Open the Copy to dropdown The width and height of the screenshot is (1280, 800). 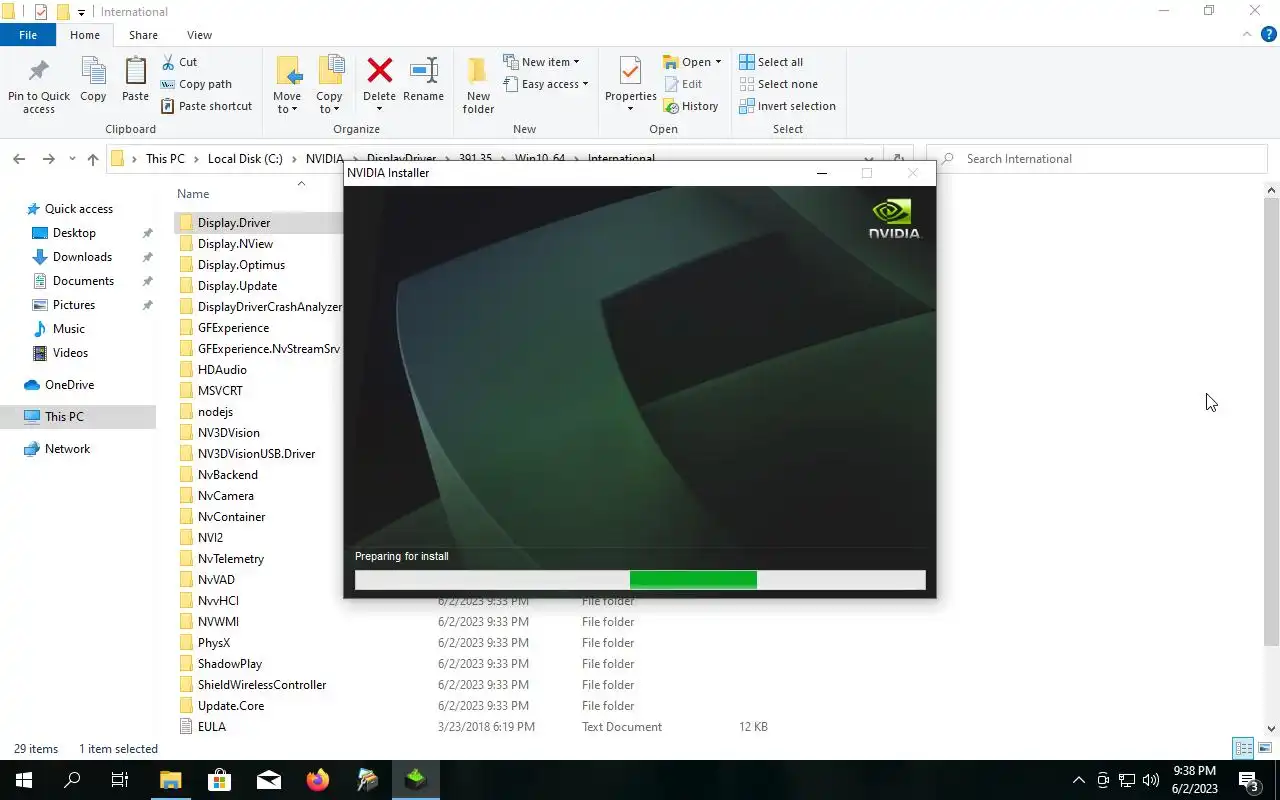click(x=329, y=109)
